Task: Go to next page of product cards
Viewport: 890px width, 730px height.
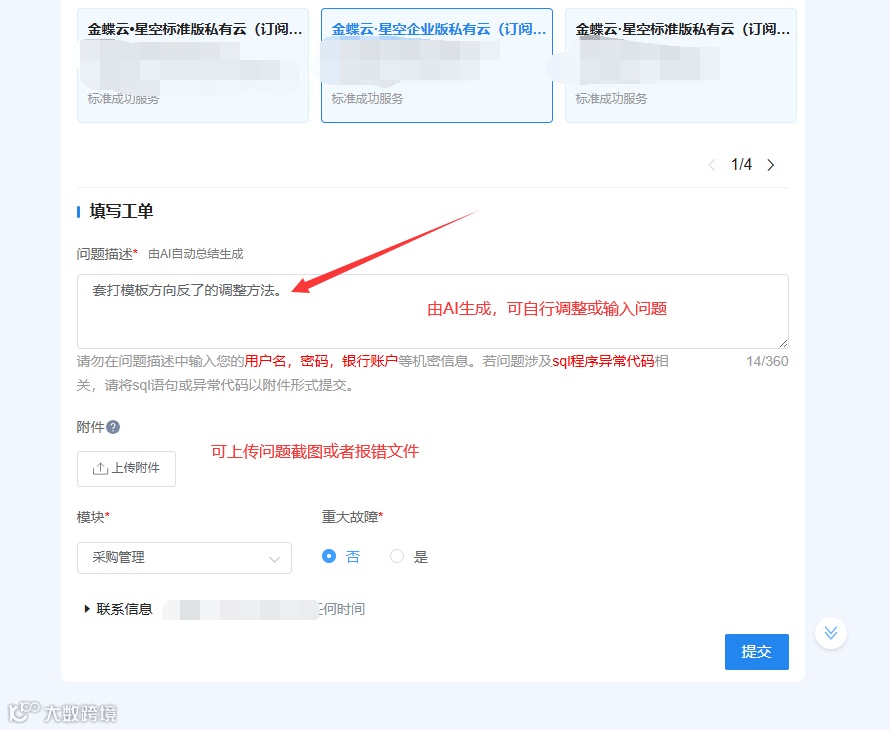Action: tap(770, 165)
